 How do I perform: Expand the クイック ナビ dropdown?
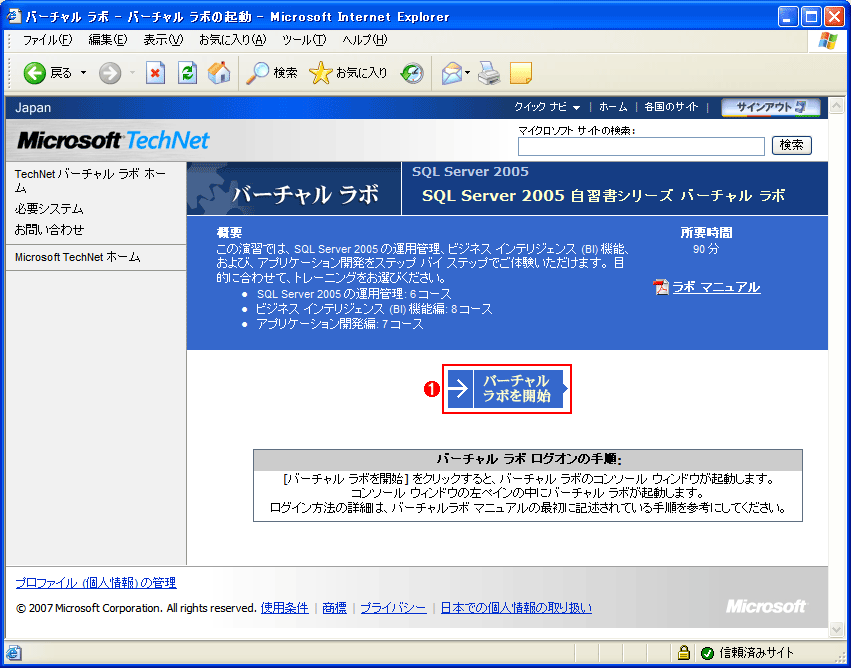(547, 107)
